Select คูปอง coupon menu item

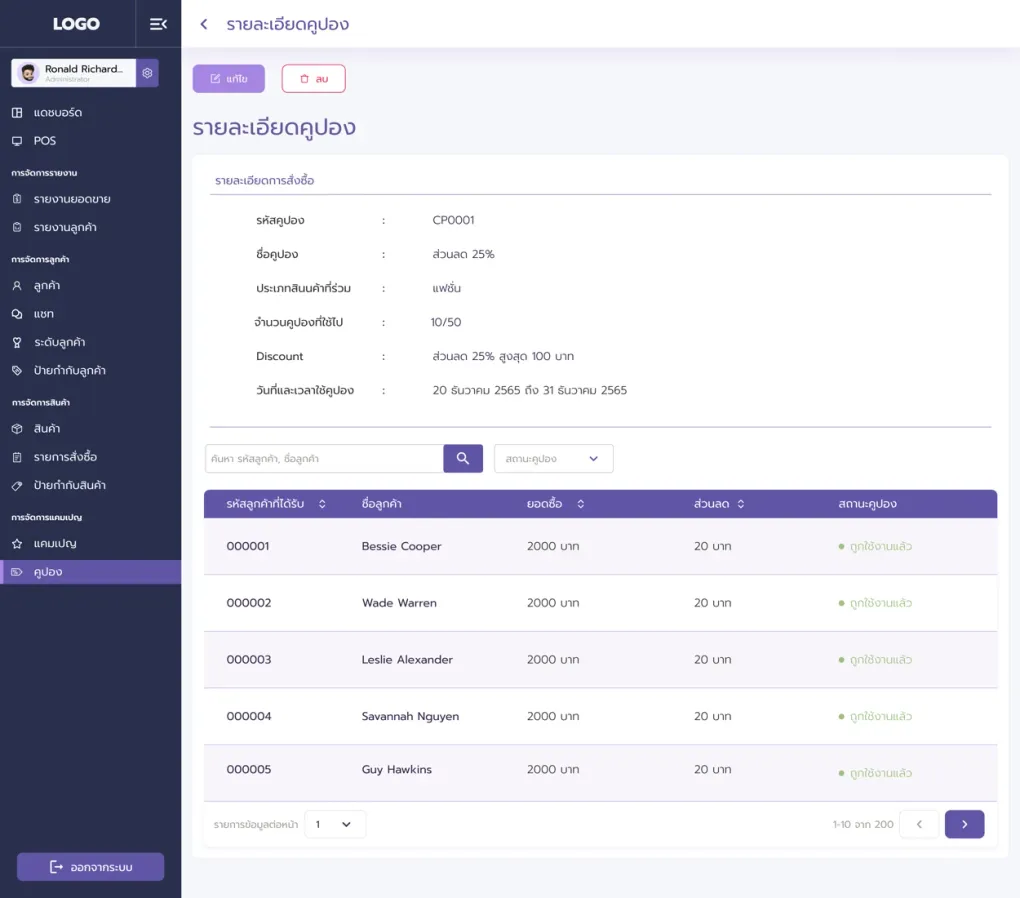(90, 572)
